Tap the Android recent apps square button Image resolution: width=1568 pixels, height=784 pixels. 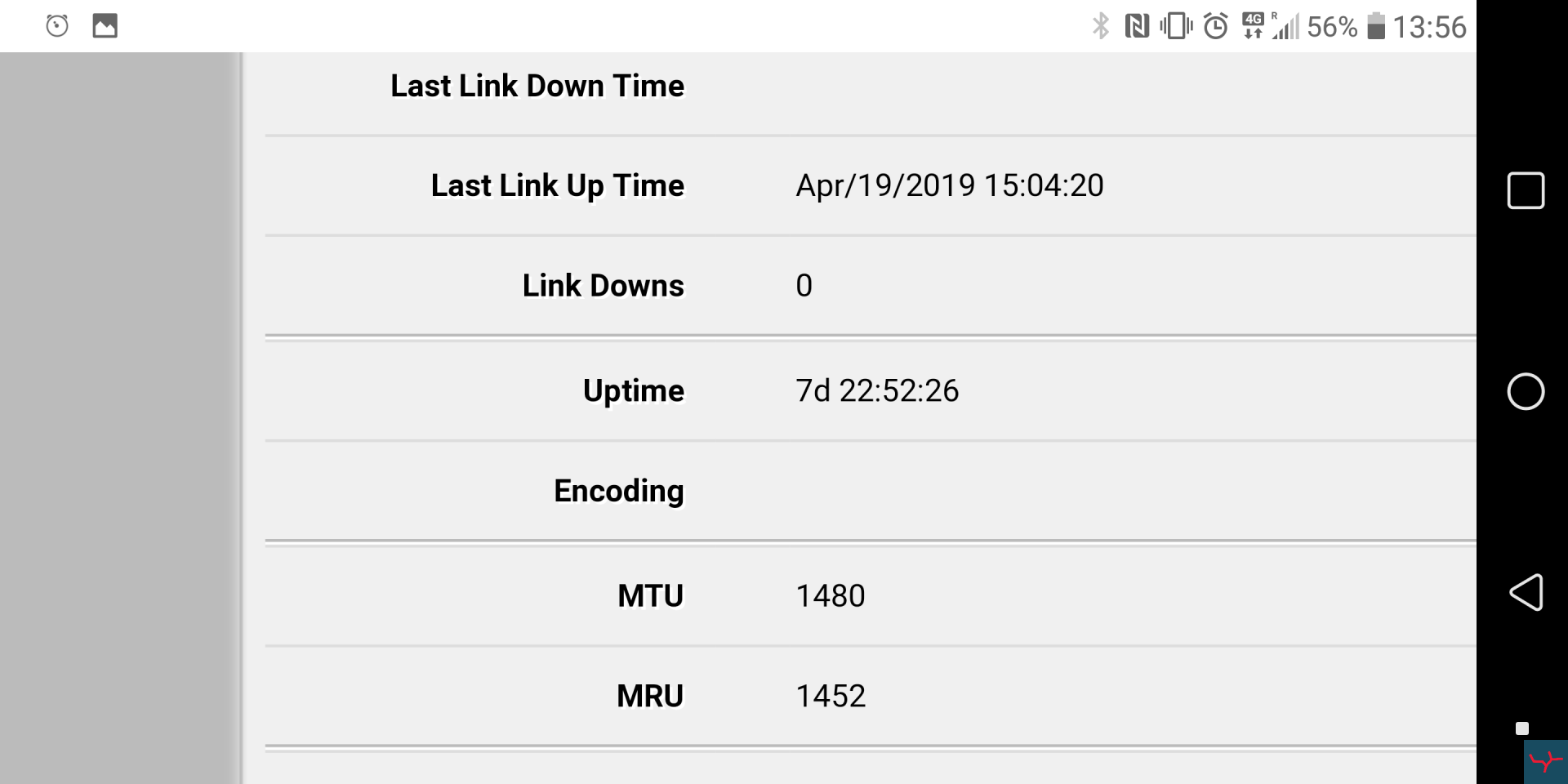[x=1526, y=191]
